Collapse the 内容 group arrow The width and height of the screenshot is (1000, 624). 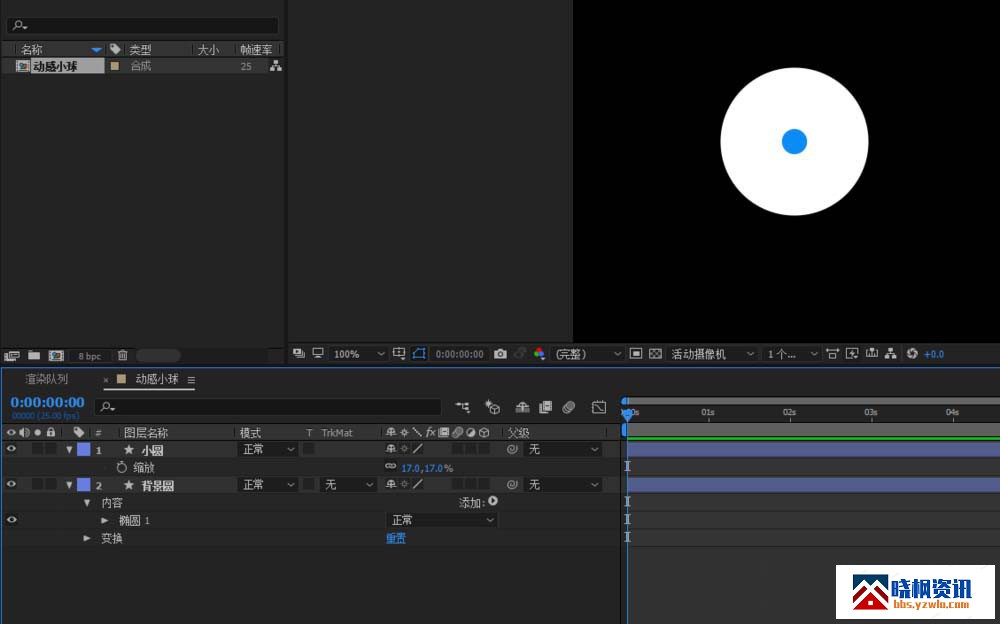tap(87, 503)
